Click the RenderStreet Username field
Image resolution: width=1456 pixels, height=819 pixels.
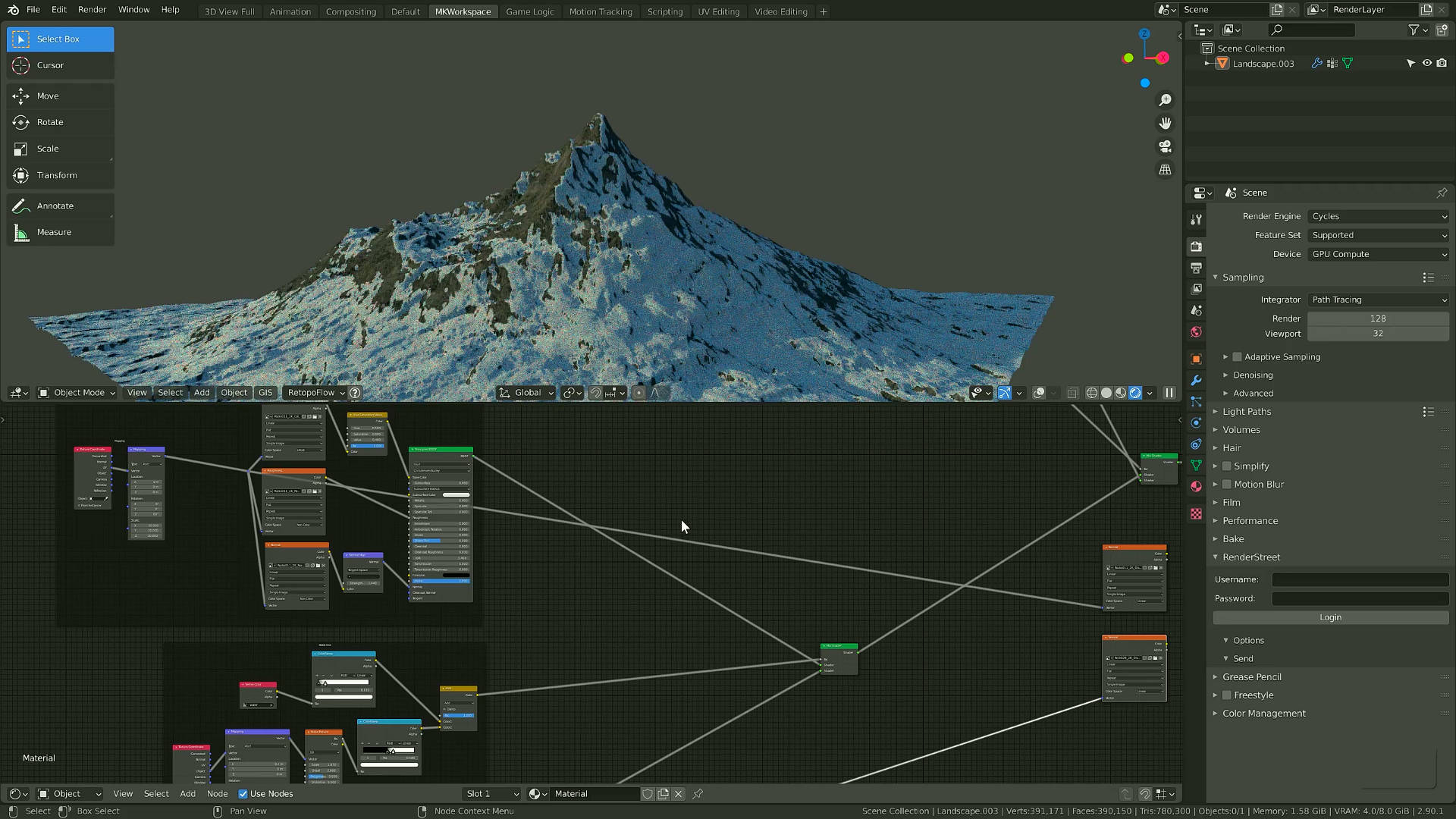click(x=1360, y=579)
